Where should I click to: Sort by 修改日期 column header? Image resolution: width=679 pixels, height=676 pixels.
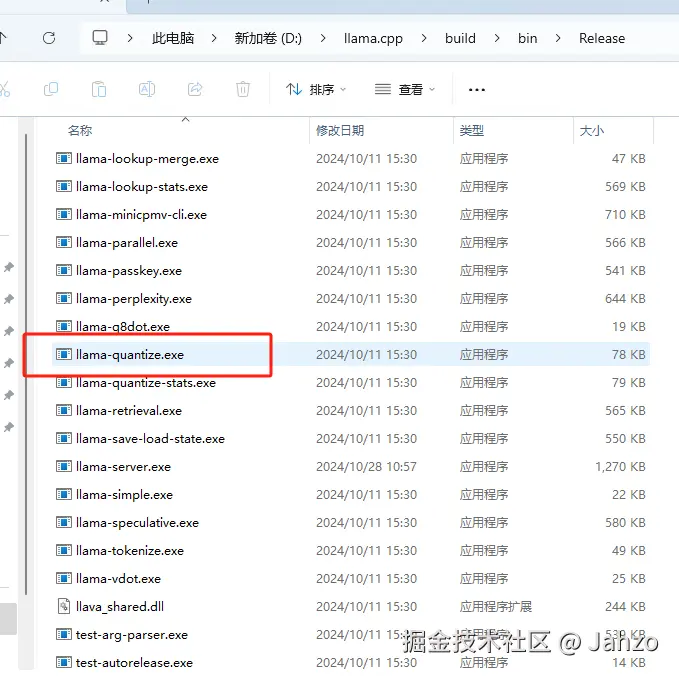[x=340, y=130]
